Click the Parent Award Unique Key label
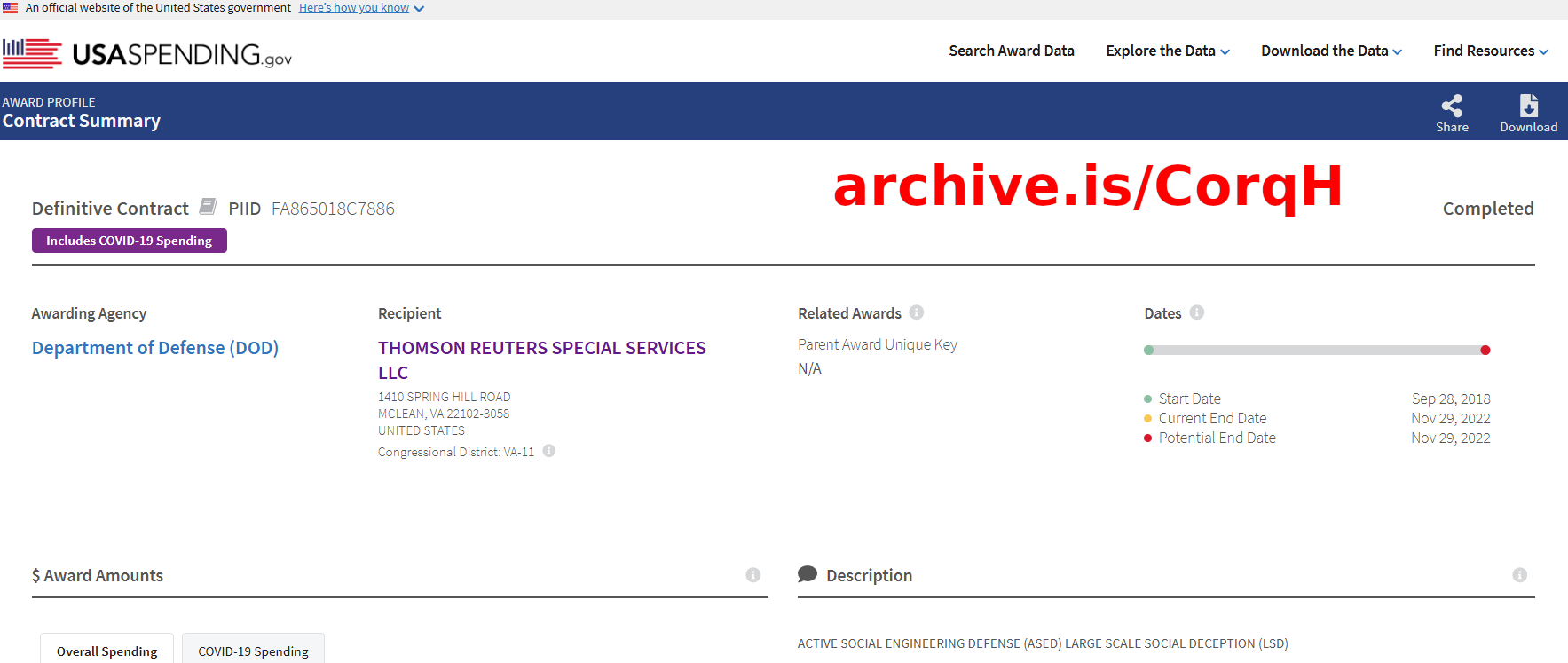 pos(878,344)
